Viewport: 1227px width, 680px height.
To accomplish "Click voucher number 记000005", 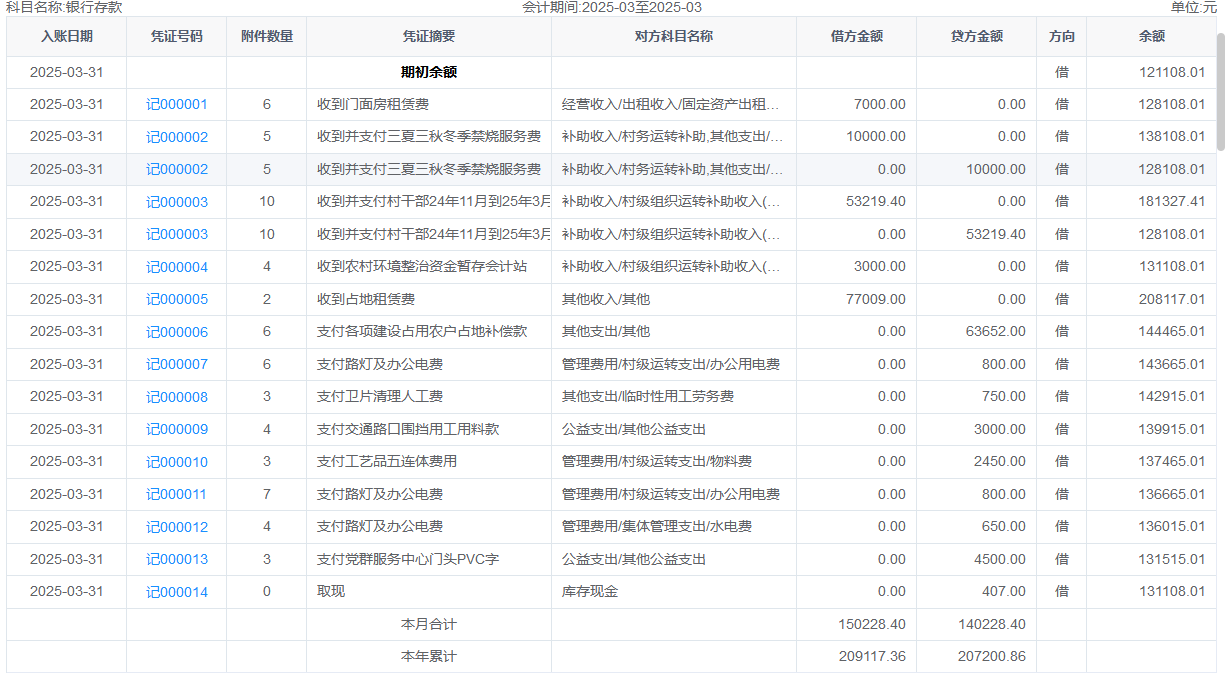I will [177, 300].
